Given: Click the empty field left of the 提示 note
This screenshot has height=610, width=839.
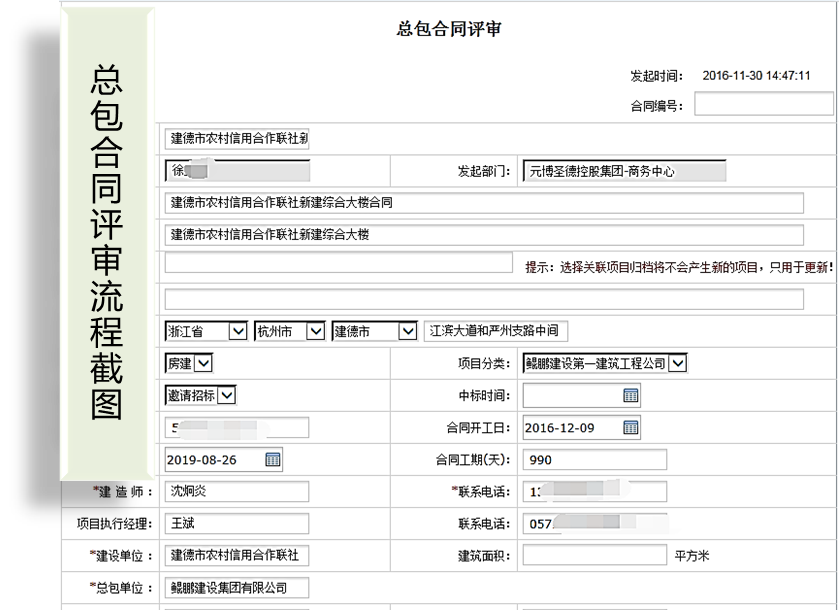Looking at the screenshot, I should [338, 264].
